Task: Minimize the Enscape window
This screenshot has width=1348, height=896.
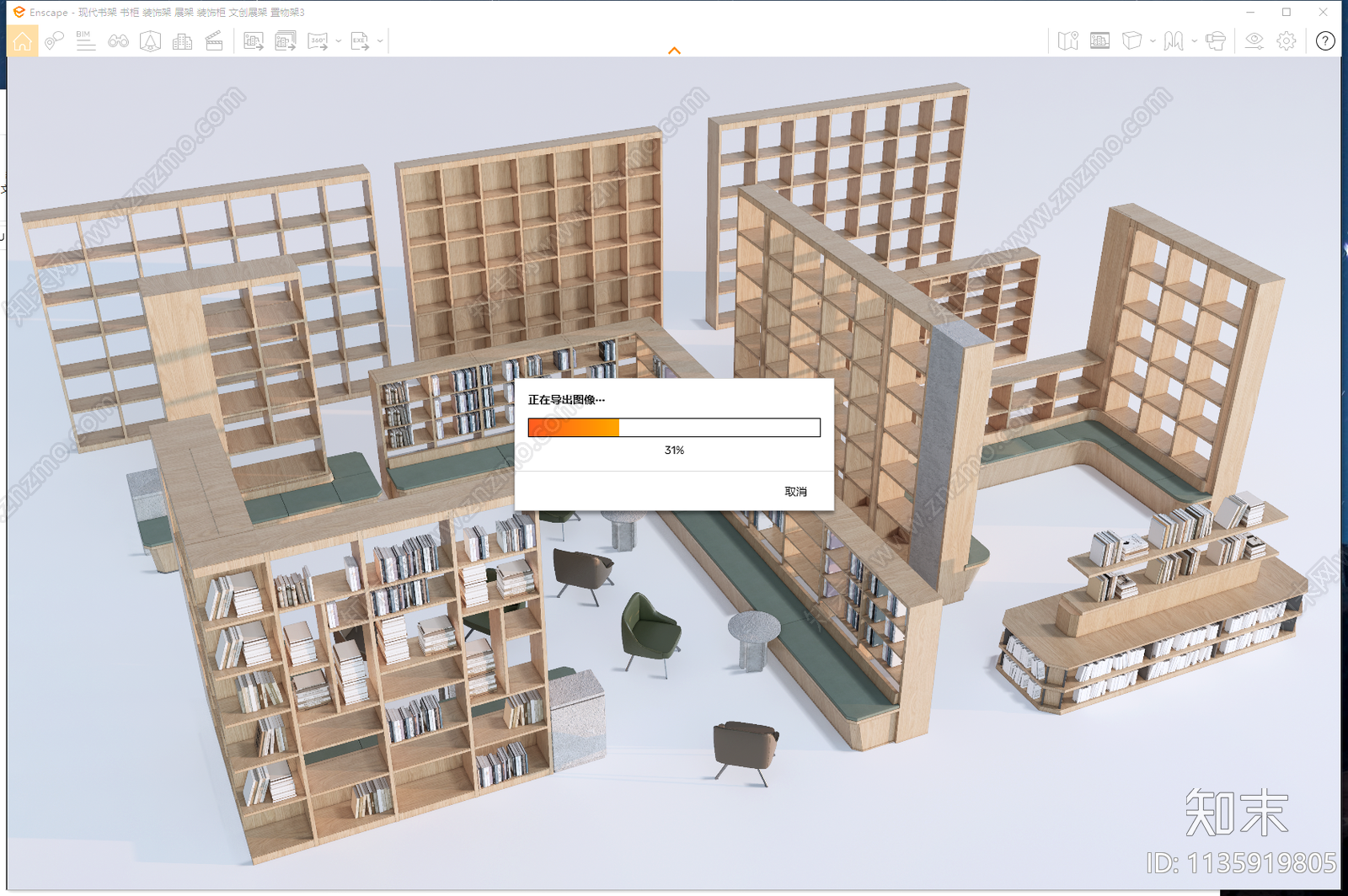Action: coord(1250,12)
